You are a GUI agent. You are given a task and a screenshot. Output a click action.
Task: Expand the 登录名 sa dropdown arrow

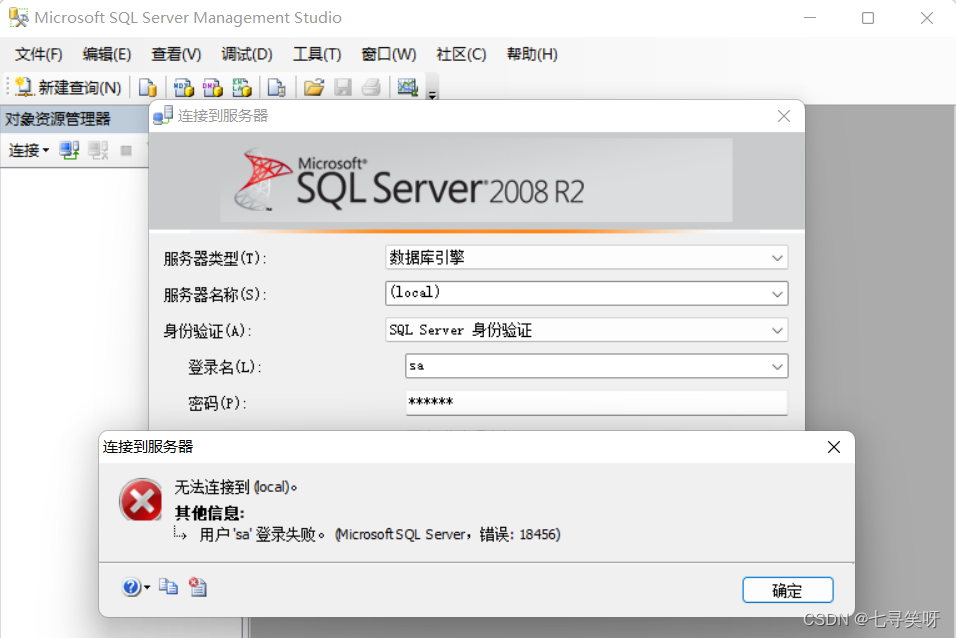pos(777,367)
